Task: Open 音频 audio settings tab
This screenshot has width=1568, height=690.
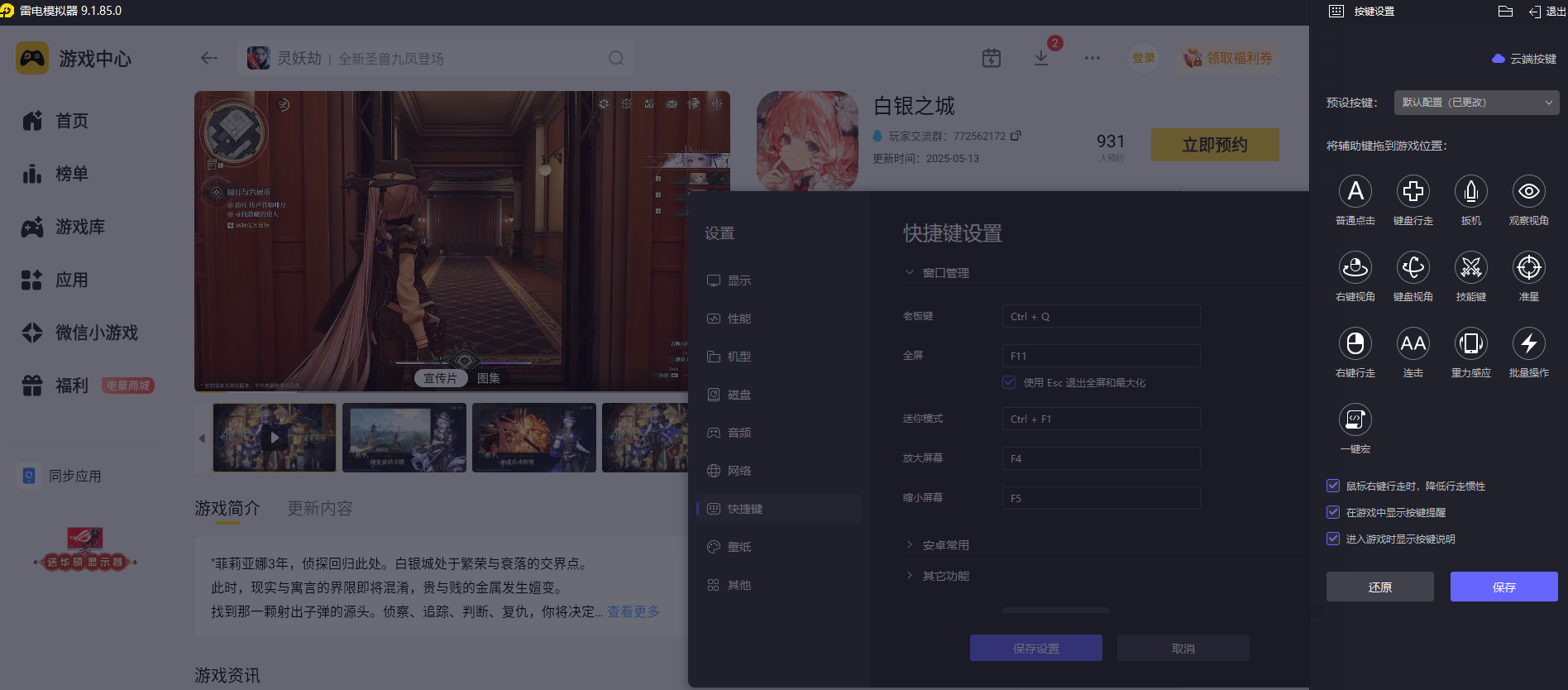Action: 778,433
